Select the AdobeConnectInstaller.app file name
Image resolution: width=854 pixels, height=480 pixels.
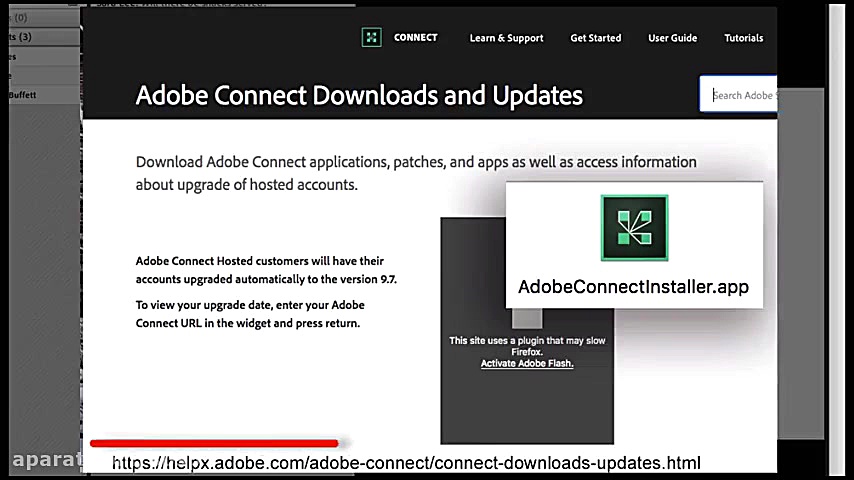coord(633,287)
